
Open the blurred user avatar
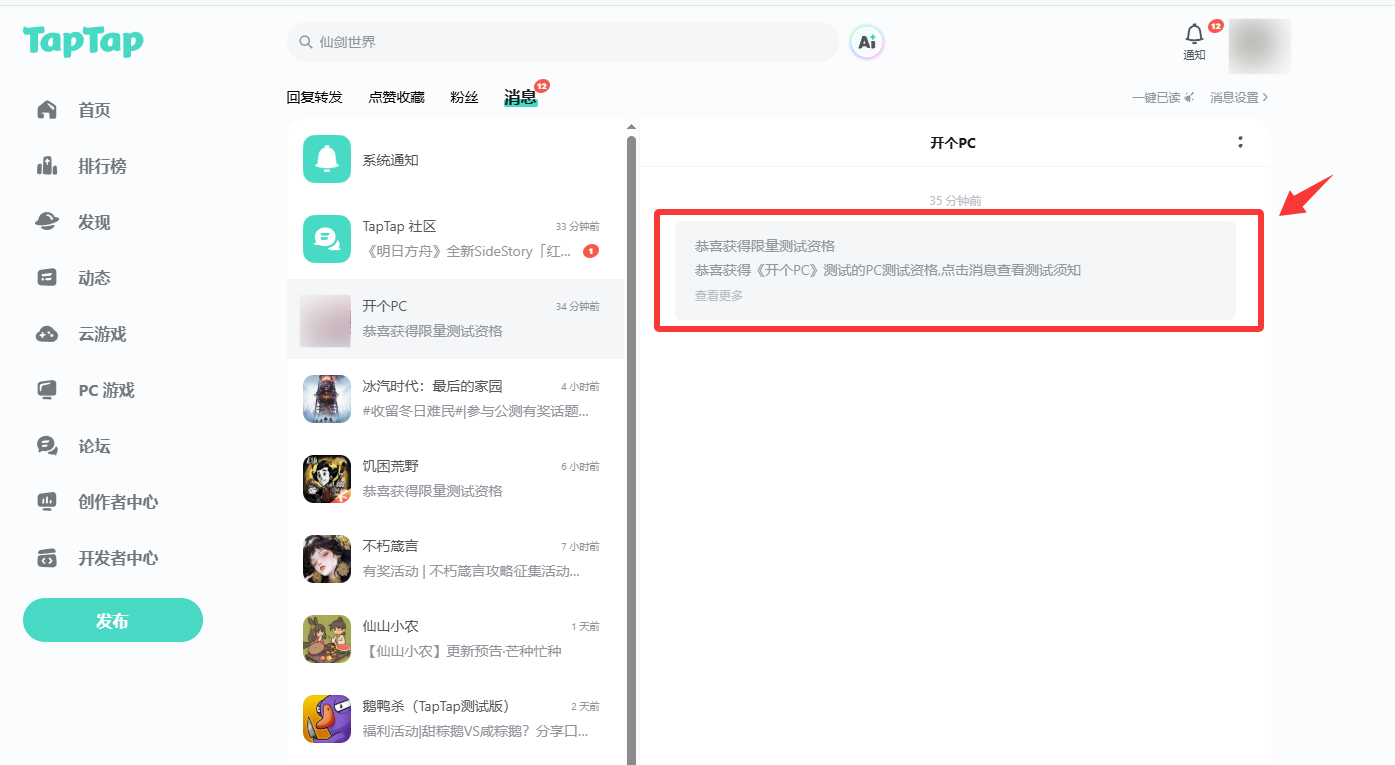pyautogui.click(x=1260, y=46)
